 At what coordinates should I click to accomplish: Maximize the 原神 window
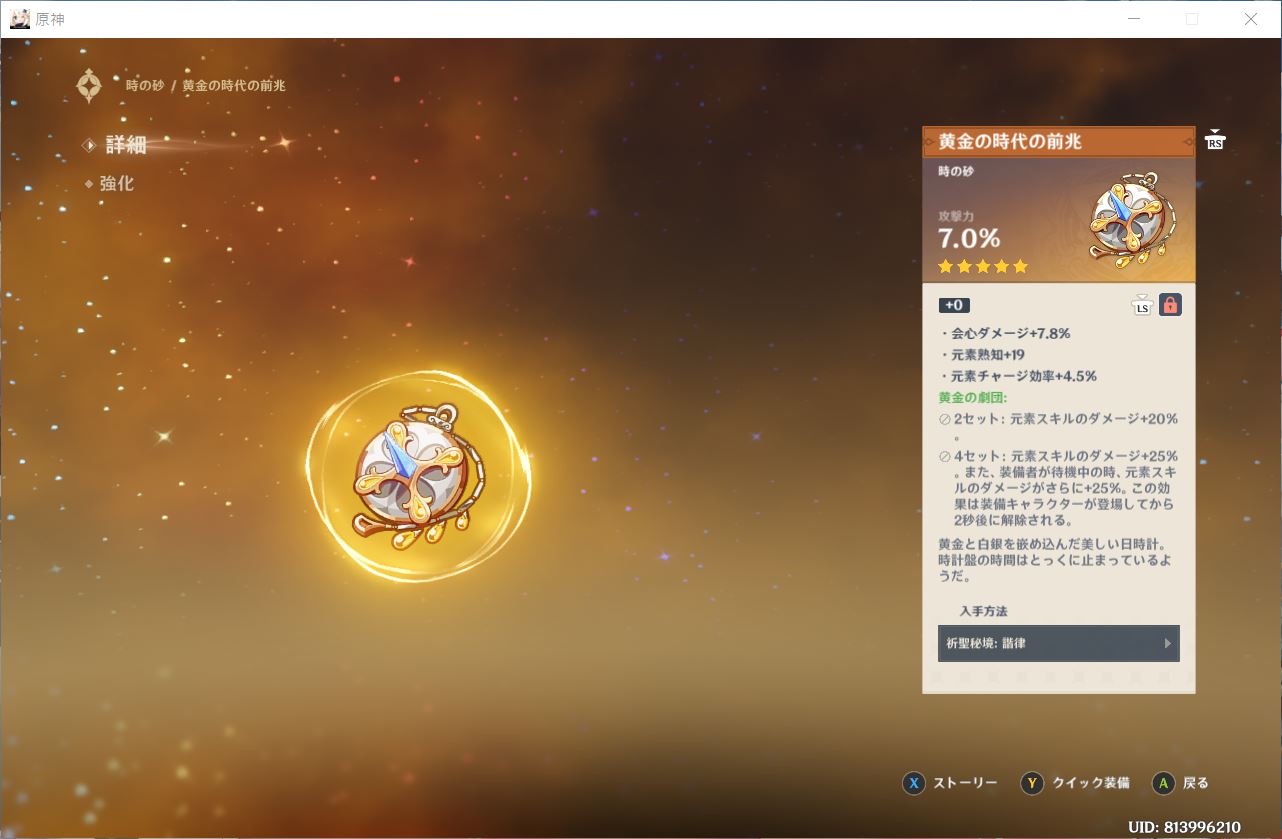[x=1191, y=19]
